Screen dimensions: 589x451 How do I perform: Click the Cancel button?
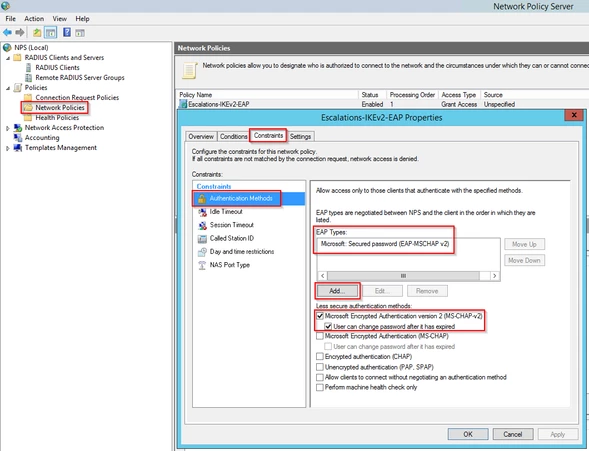pos(513,434)
